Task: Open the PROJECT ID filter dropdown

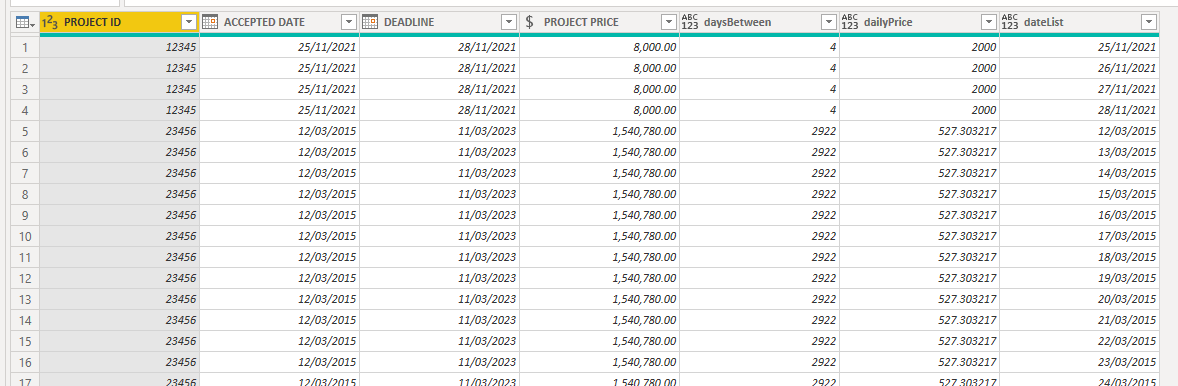Action: pyautogui.click(x=189, y=23)
